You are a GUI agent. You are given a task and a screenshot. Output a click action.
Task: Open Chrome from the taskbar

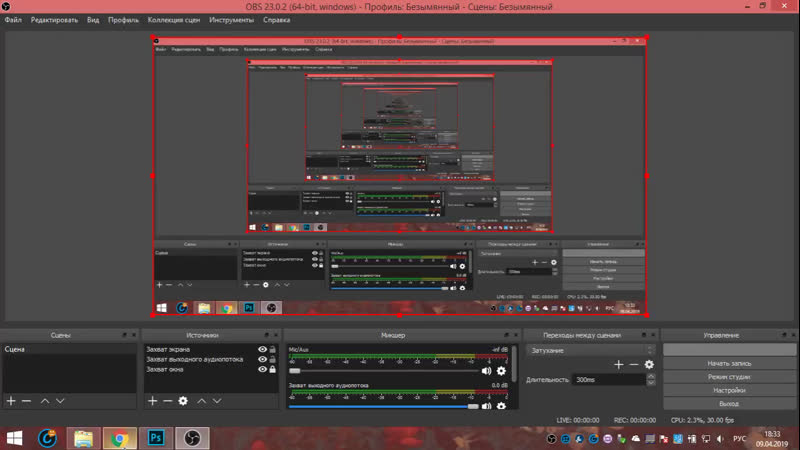coord(120,438)
